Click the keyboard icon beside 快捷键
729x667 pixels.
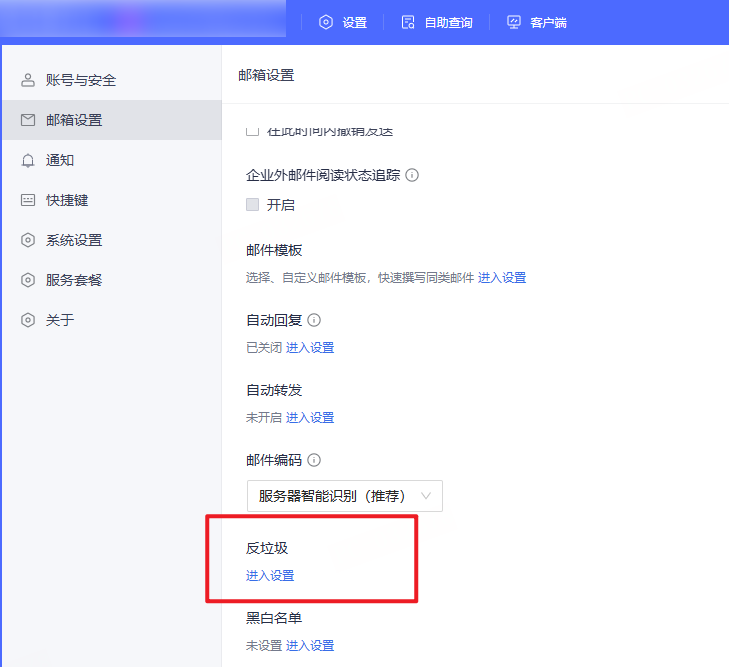[x=28, y=200]
